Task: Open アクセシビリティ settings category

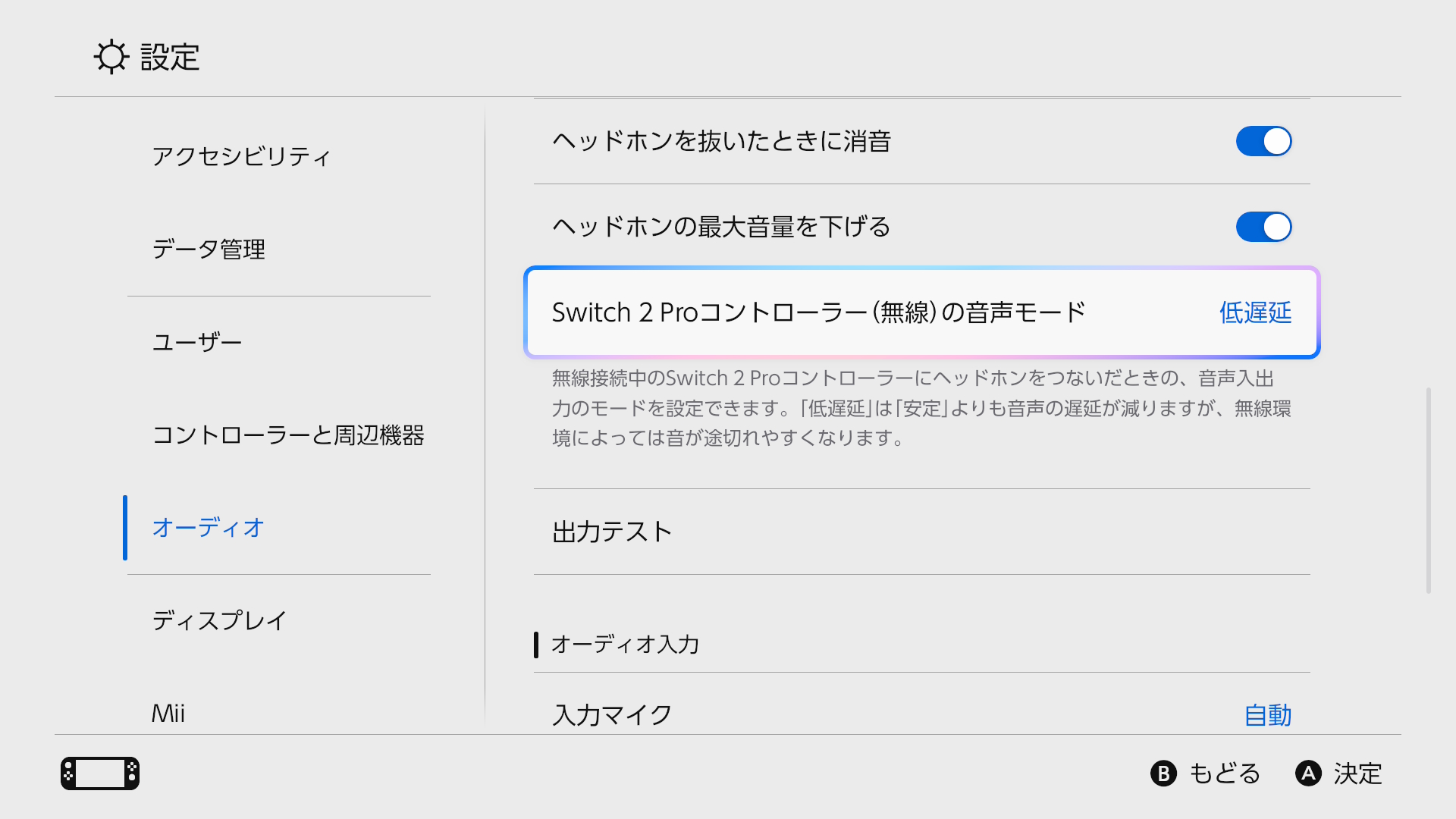Action: tap(242, 156)
